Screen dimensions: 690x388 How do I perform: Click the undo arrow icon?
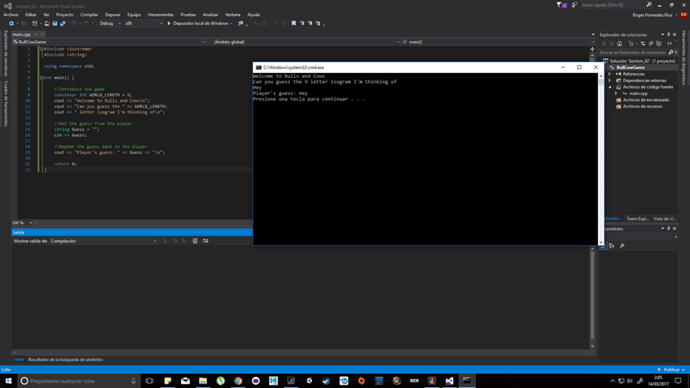[73, 23]
